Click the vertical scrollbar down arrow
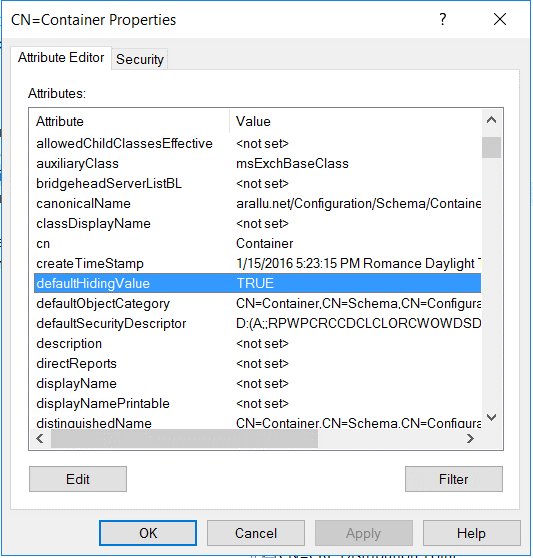Viewport: 533px width, 558px height. [x=491, y=417]
